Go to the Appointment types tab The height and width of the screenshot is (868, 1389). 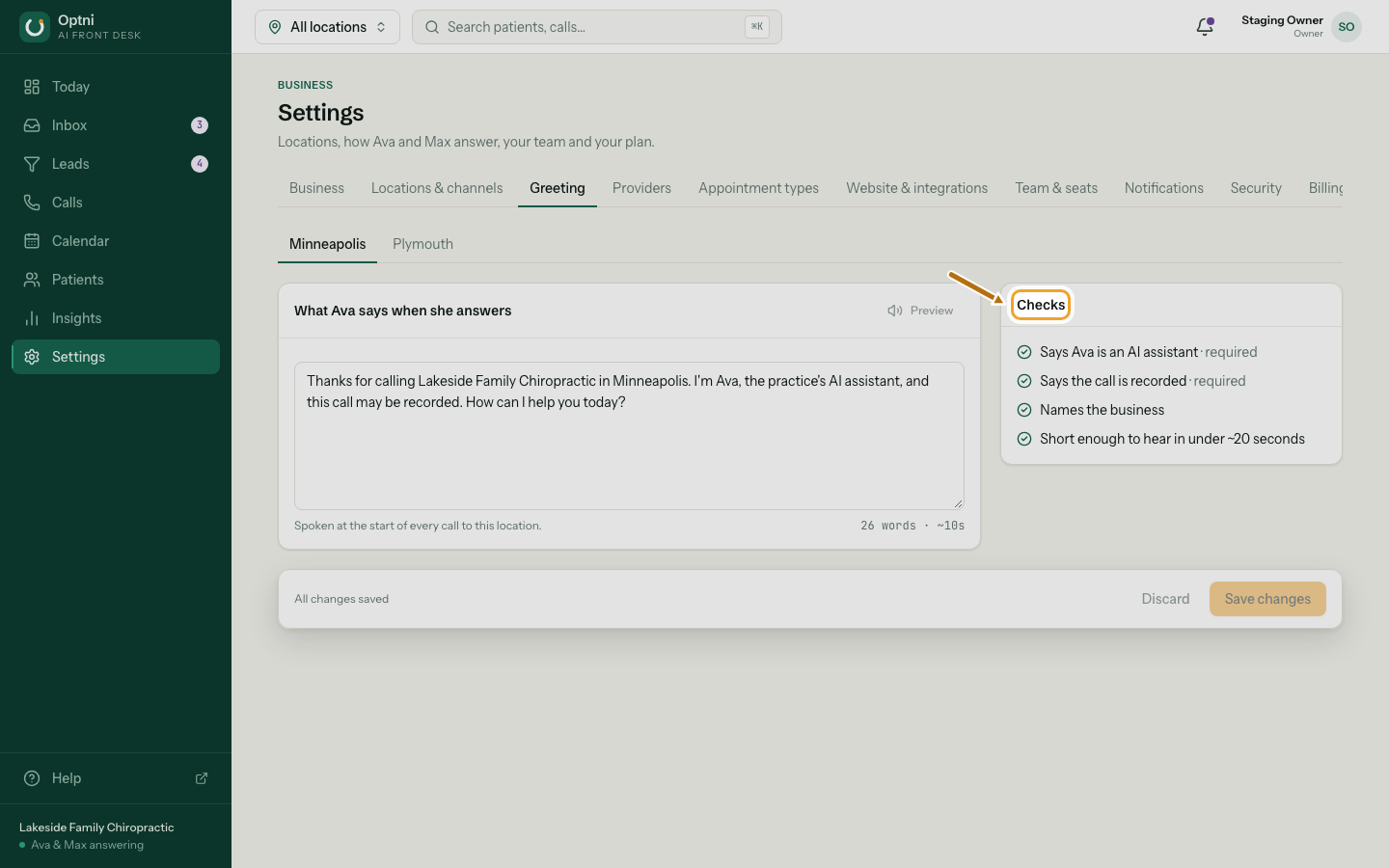758,188
